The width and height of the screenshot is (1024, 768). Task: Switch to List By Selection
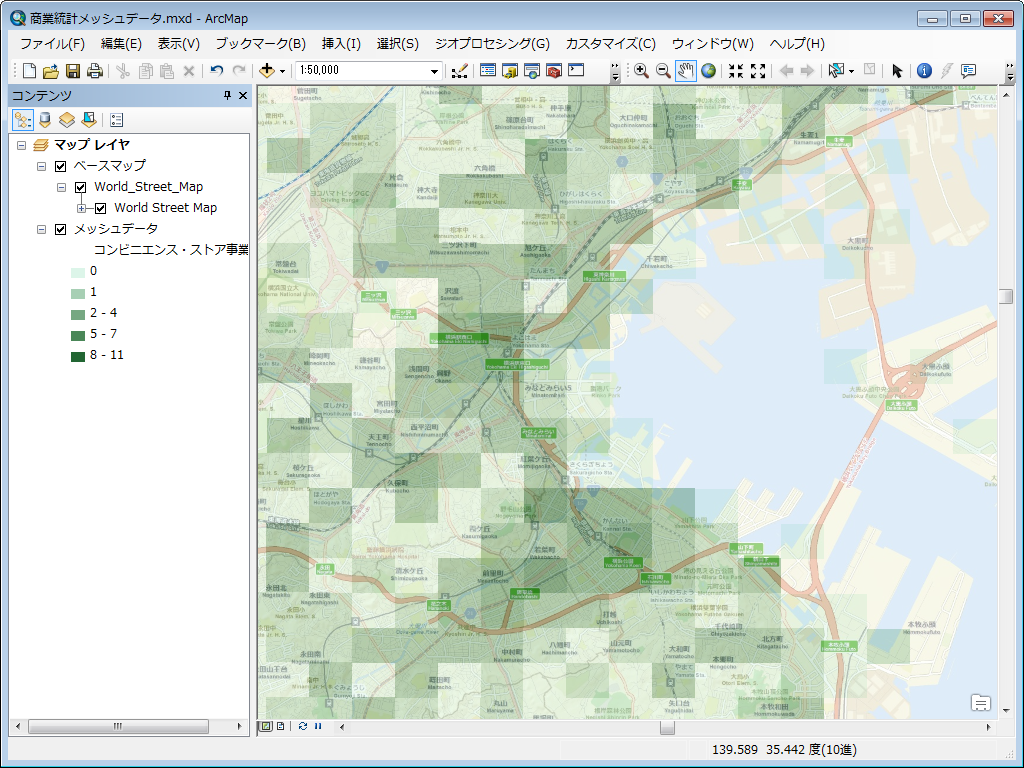89,120
